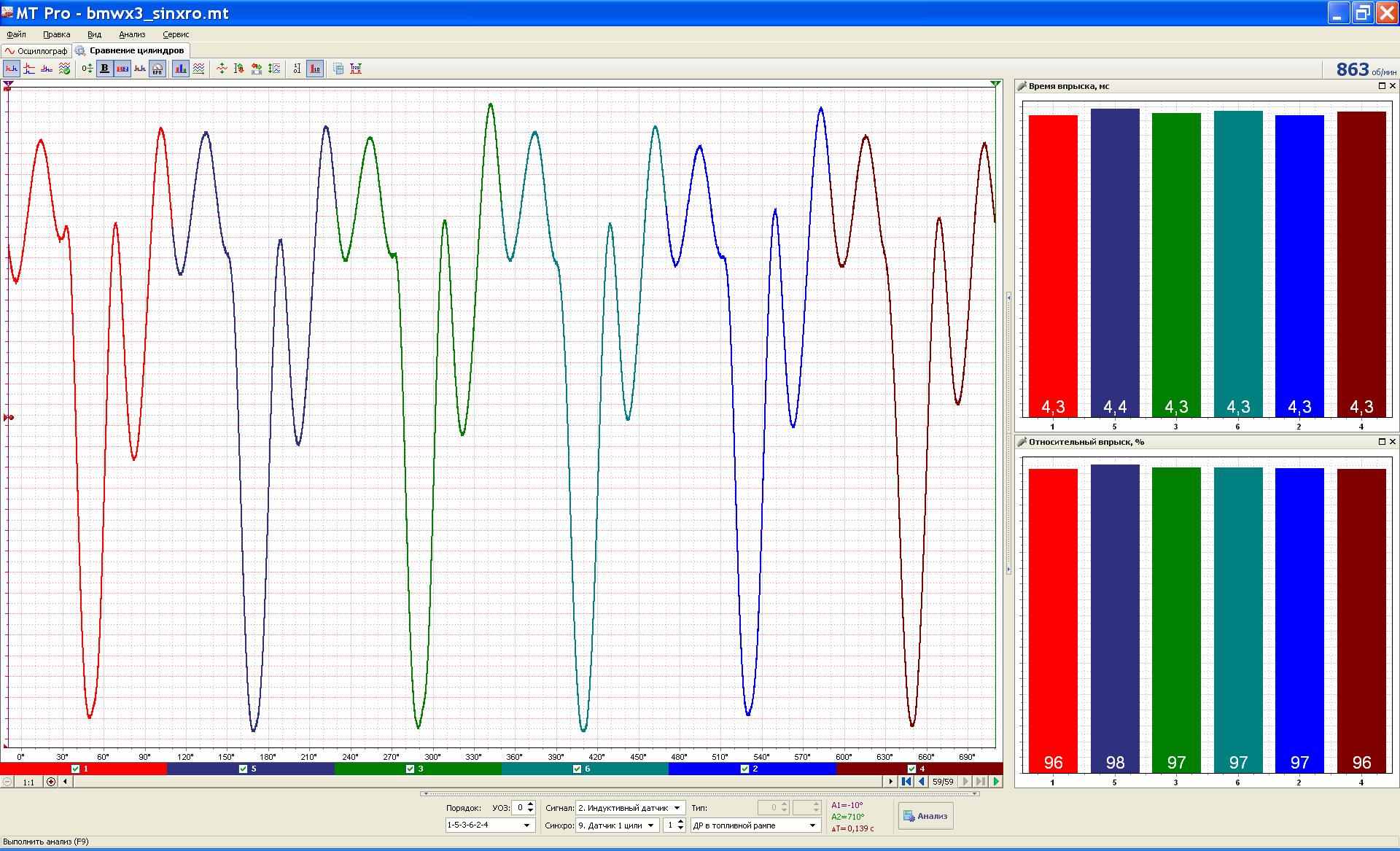Uncheck cylinder 5 checkbox in navy segment
Image resolution: width=1400 pixels, height=851 pixels.
tap(244, 769)
